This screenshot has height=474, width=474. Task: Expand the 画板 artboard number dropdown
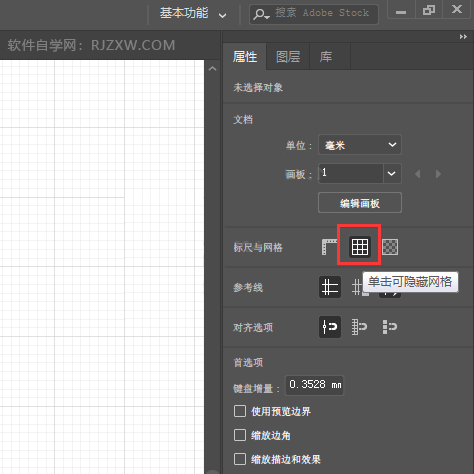pos(392,173)
